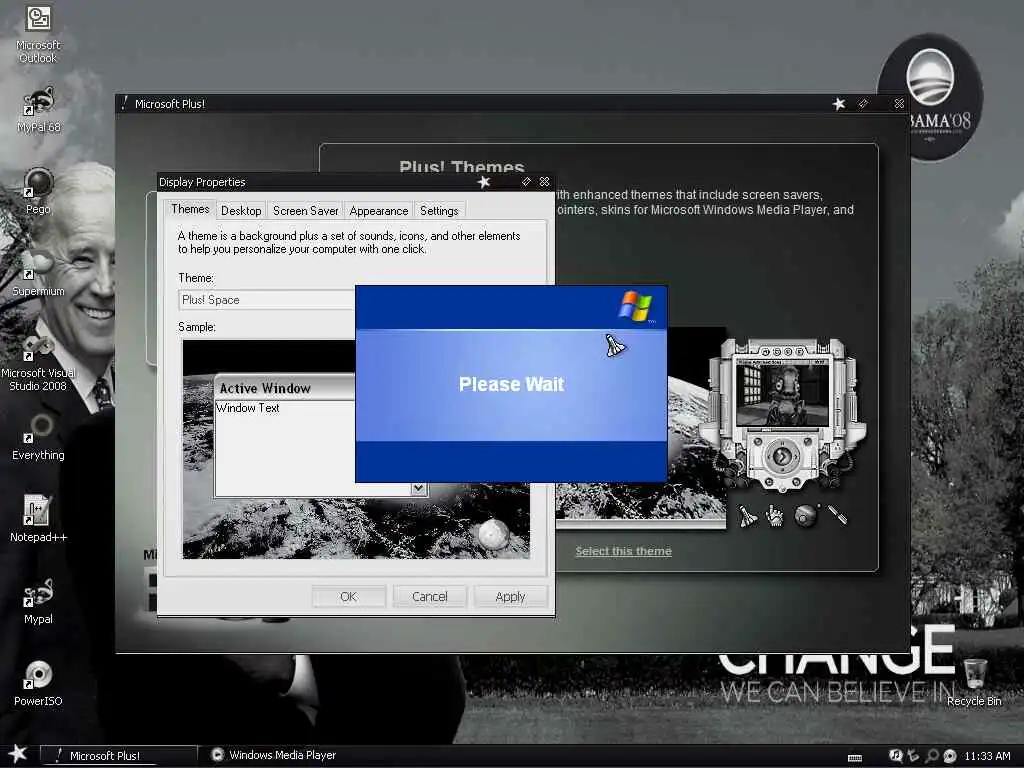The height and width of the screenshot is (768, 1024).
Task: Click the Select this theme link
Action: [x=623, y=551]
